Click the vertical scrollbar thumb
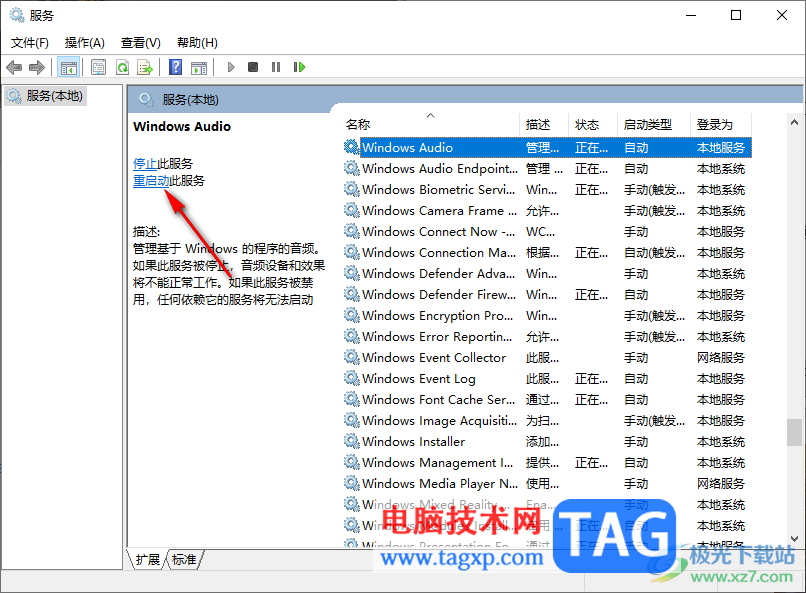 [794, 433]
